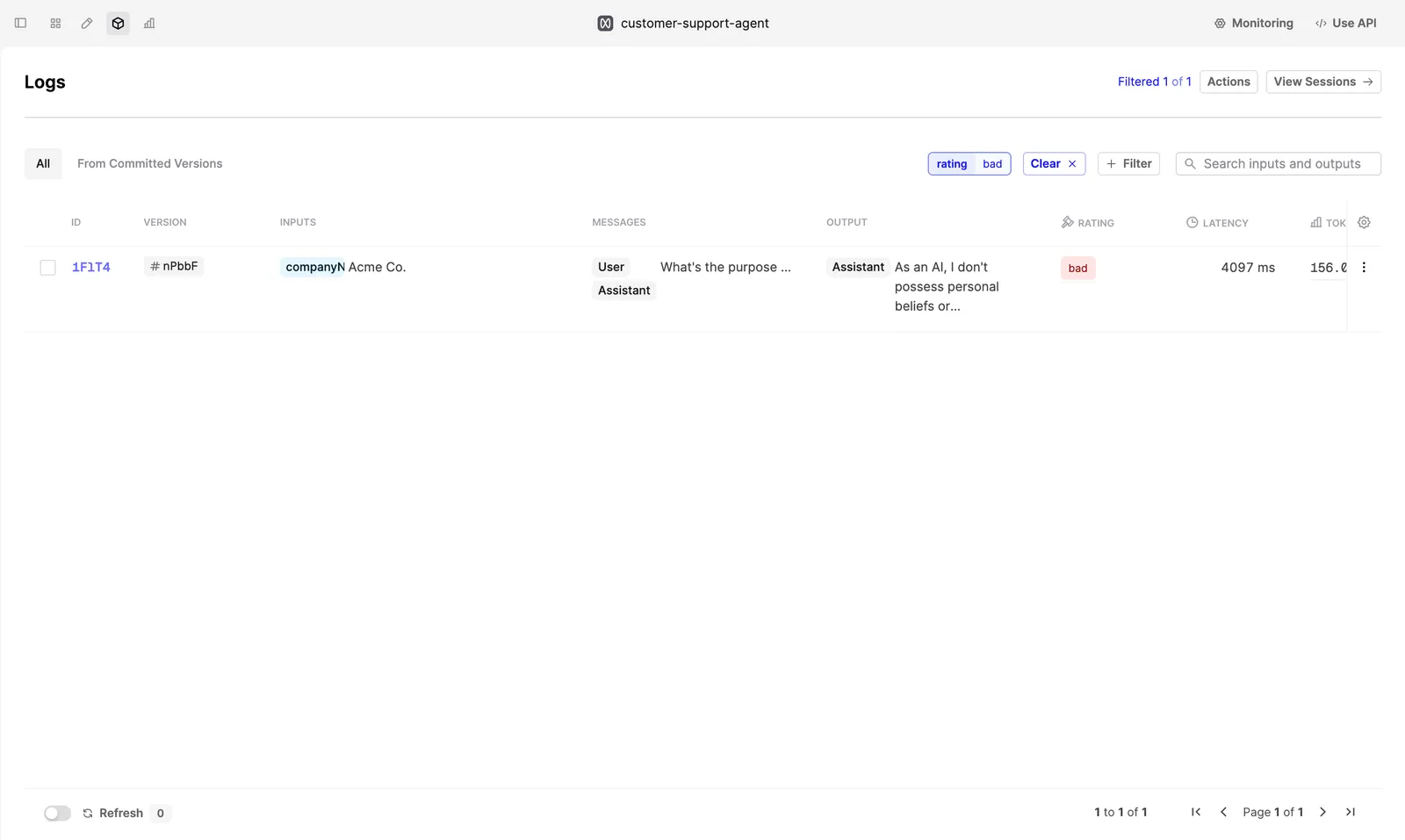
Task: Click the 4097 ms latency value
Action: coord(1248,268)
